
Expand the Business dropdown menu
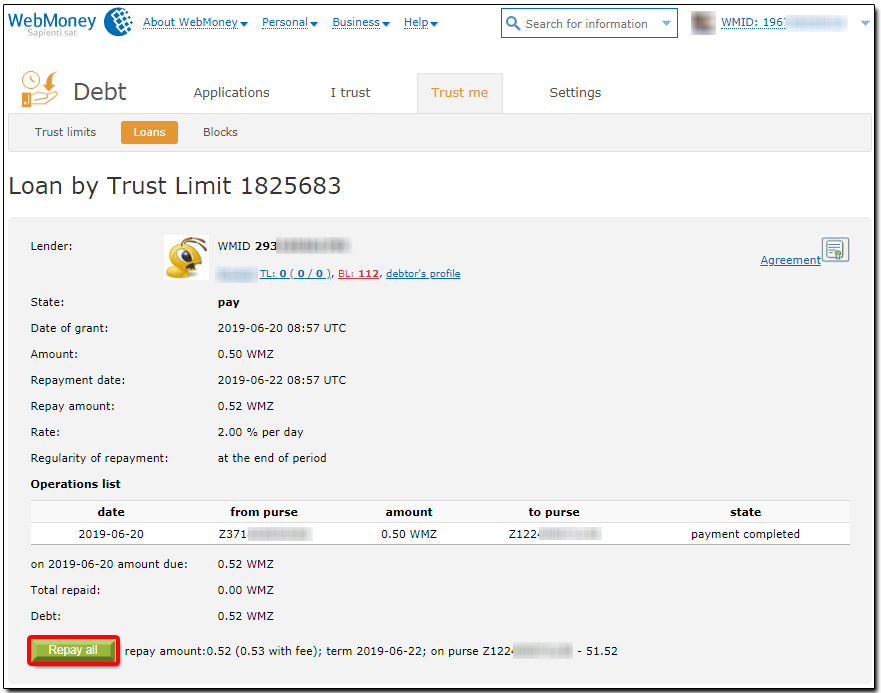point(361,22)
